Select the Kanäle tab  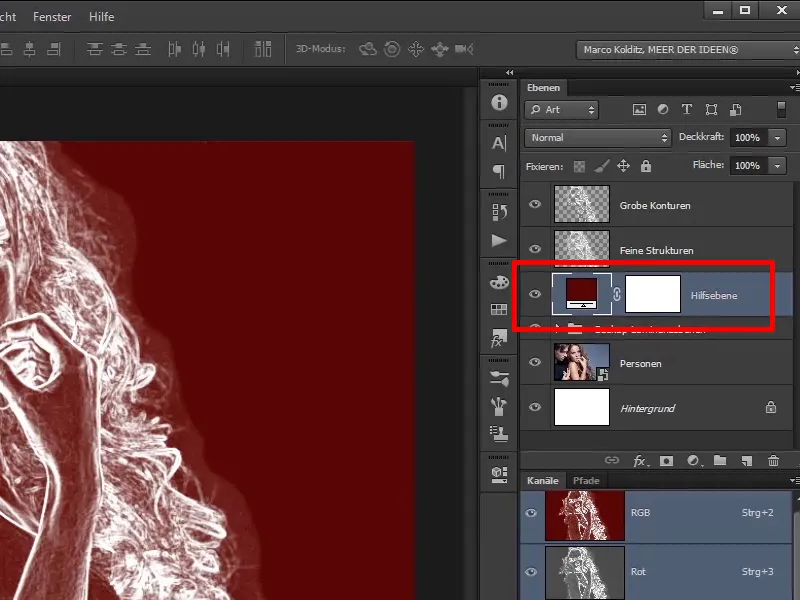[542, 481]
